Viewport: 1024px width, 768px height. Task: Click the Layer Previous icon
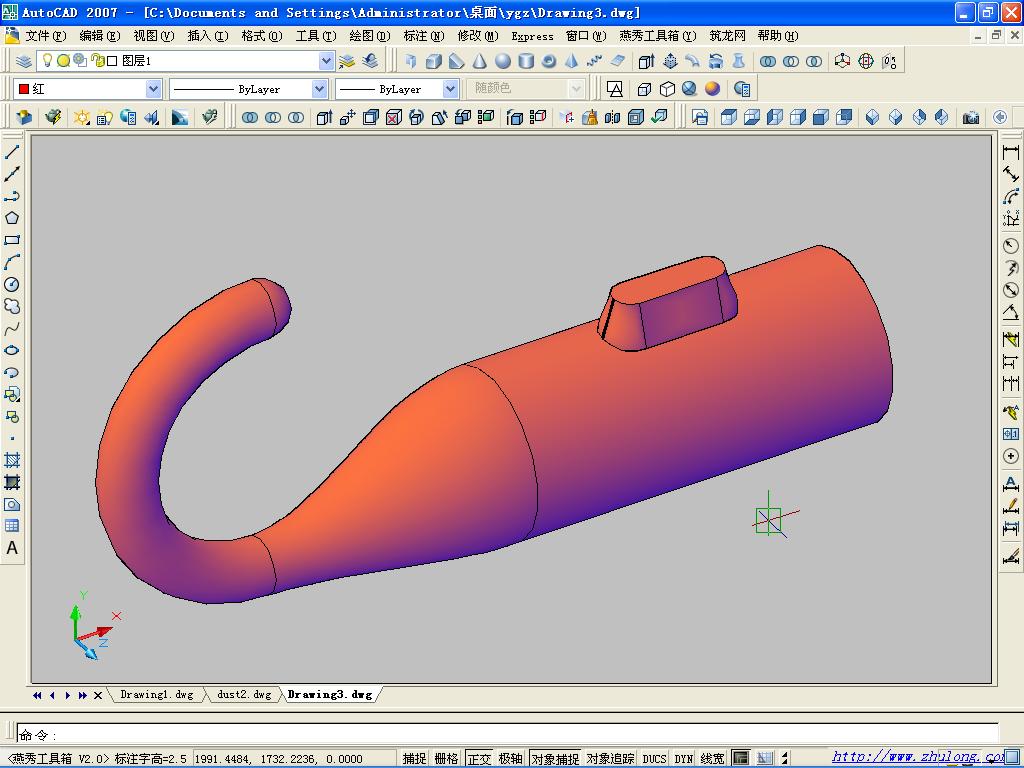[370, 61]
